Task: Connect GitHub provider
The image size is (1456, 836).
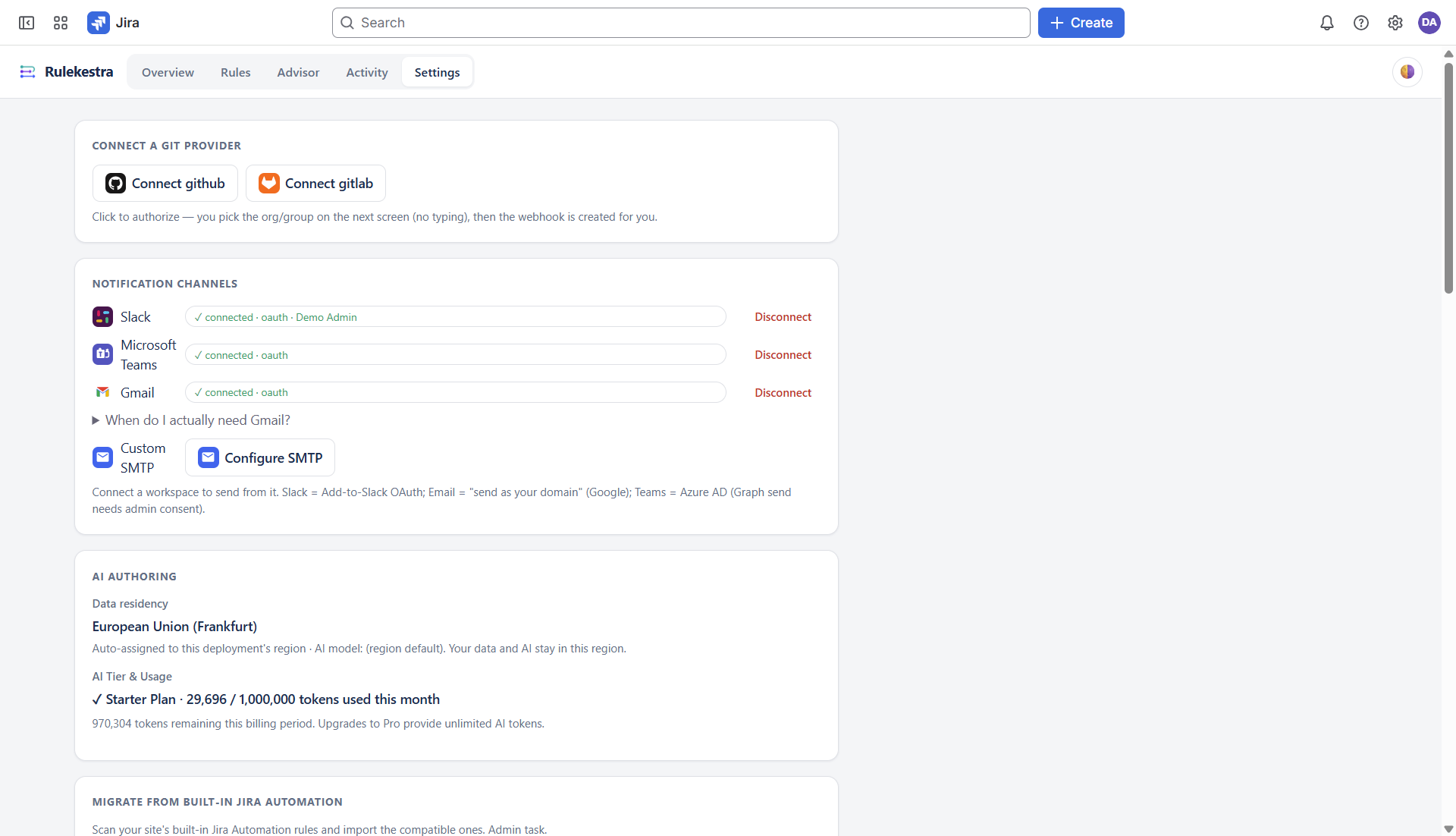Action: (165, 184)
